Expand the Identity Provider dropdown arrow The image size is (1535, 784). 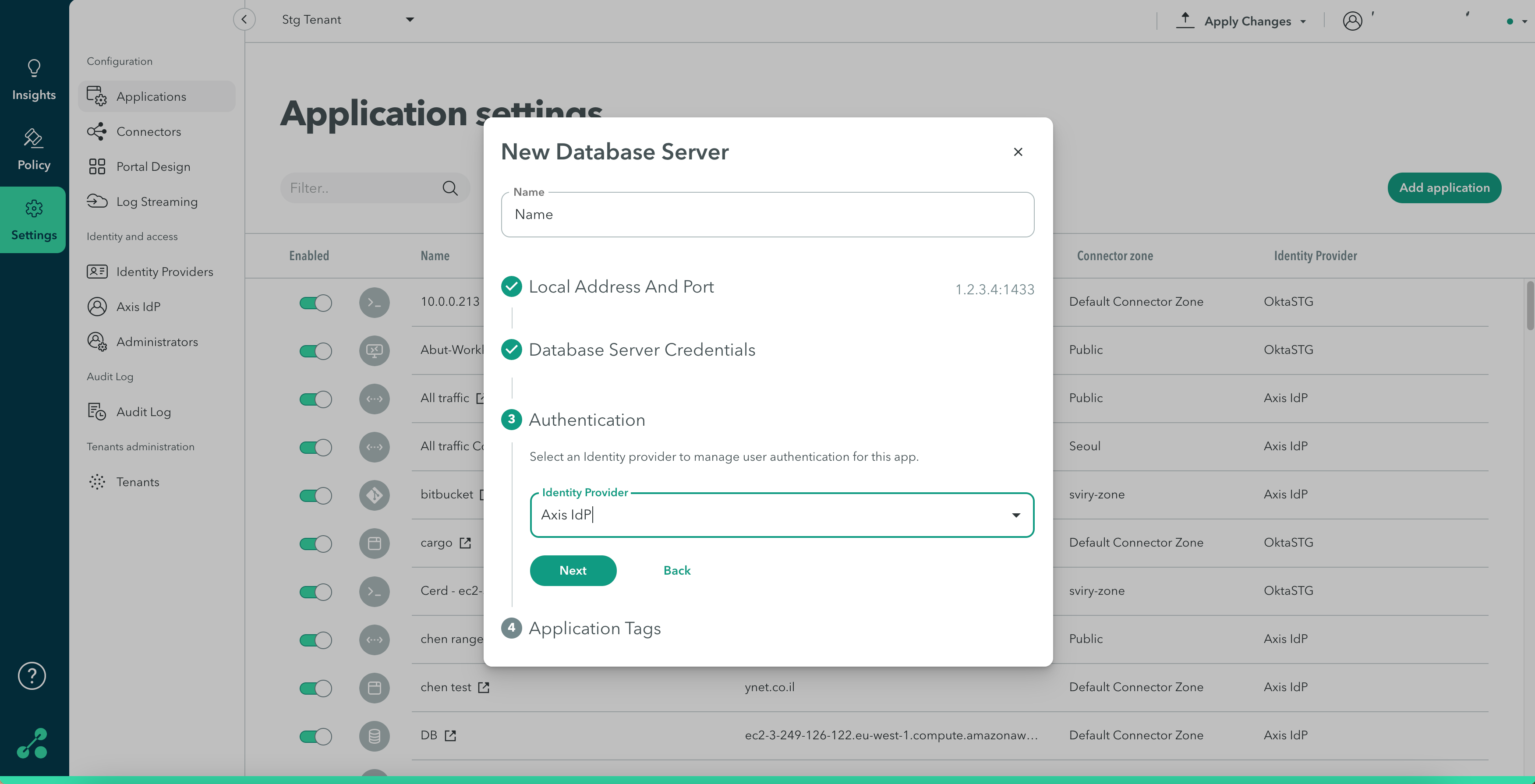(x=1016, y=515)
